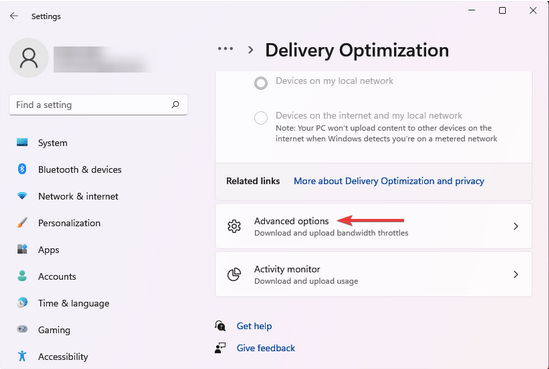The image size is (549, 369).
Task: Open Accessibility settings category
Action: (x=63, y=356)
